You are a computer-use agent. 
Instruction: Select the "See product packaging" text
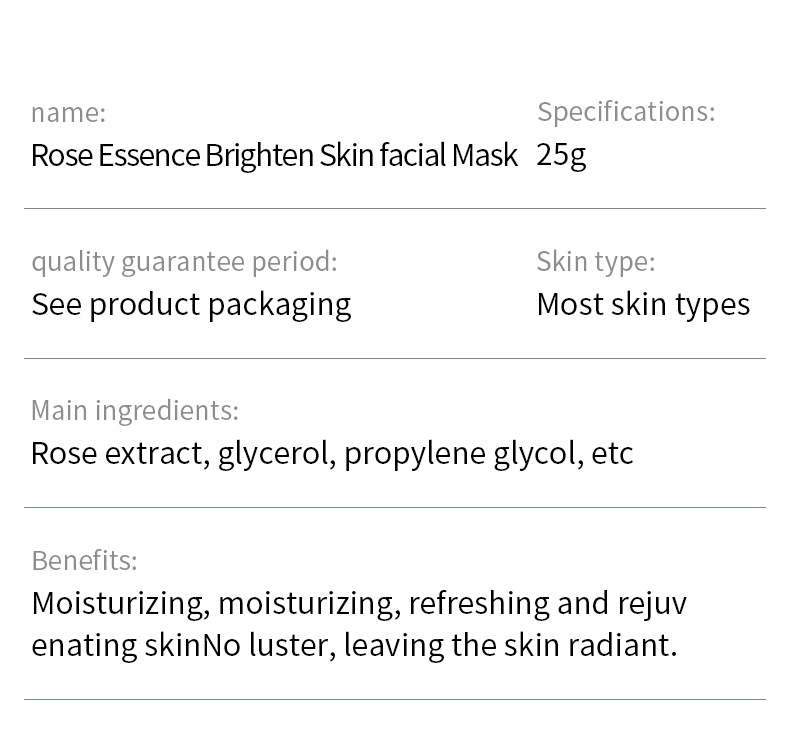[x=191, y=305]
